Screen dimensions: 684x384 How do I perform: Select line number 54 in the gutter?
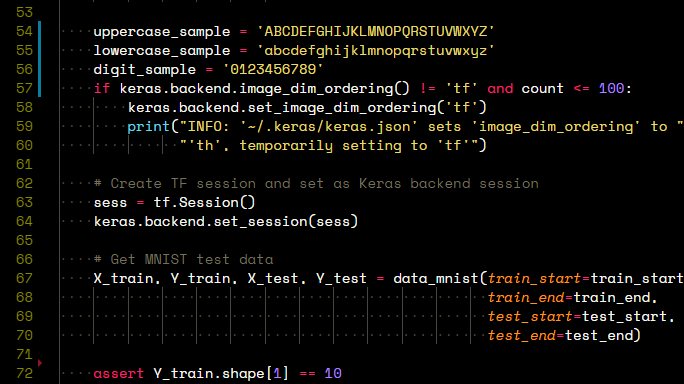coord(24,31)
